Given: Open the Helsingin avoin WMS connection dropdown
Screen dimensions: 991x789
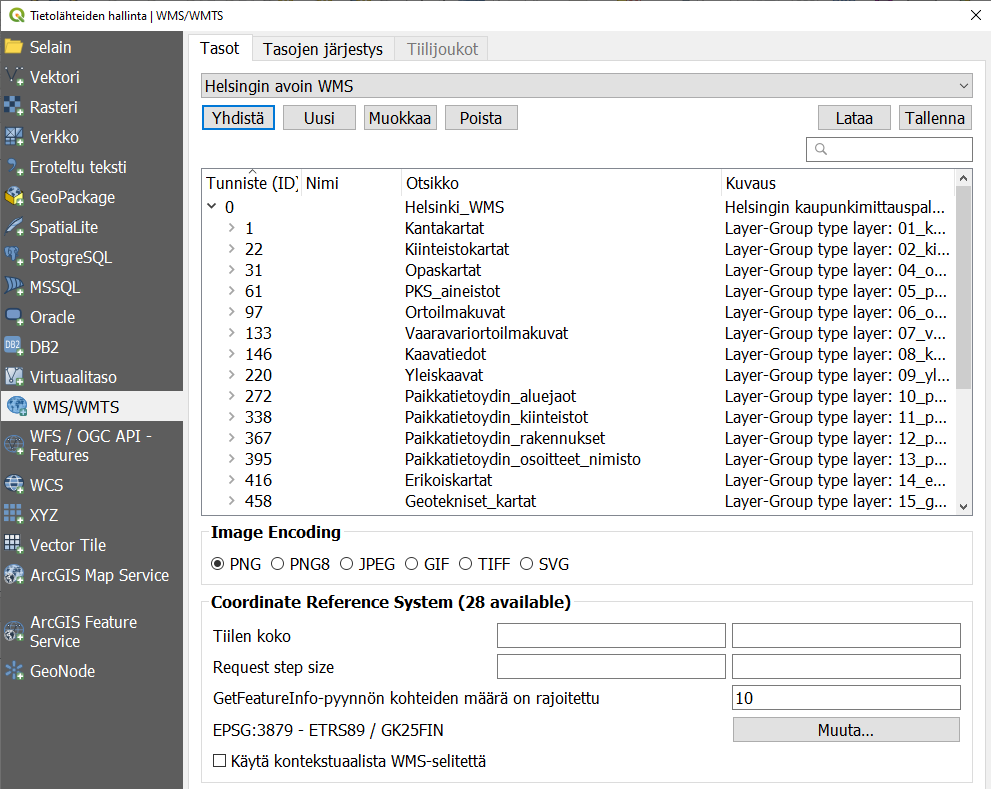Looking at the screenshot, I should [x=587, y=86].
